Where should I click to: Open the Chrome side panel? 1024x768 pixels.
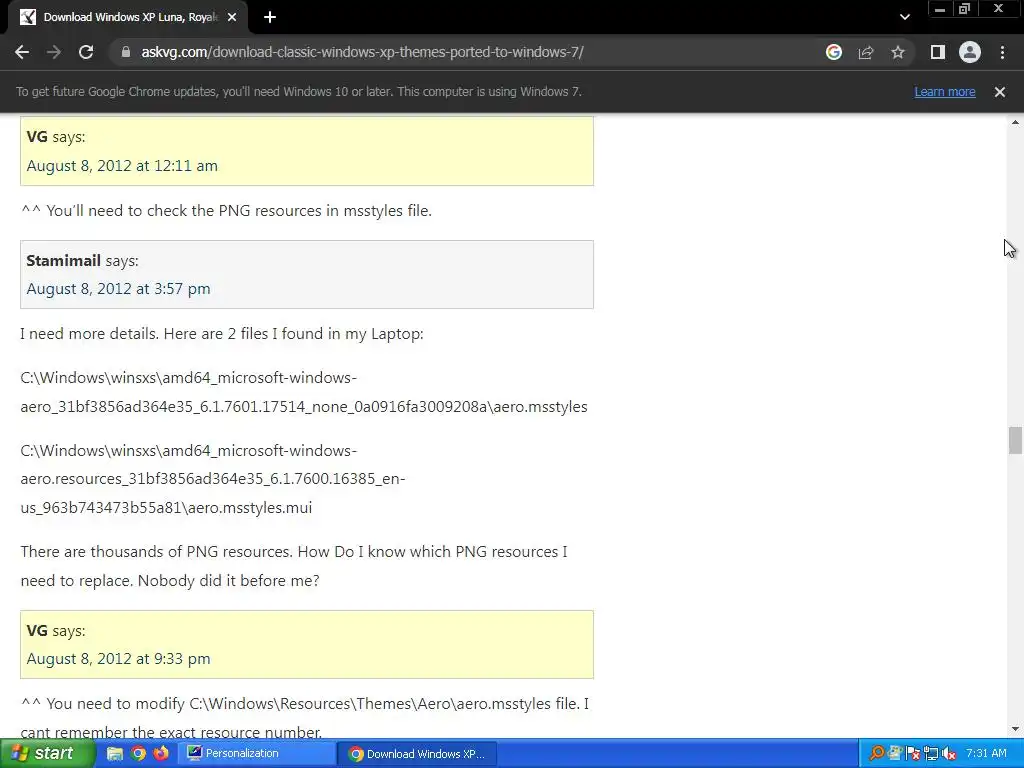tap(938, 52)
